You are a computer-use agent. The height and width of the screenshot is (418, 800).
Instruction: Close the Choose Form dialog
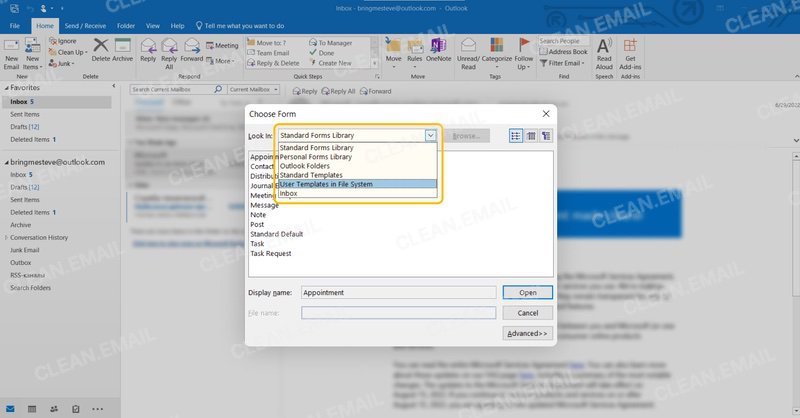click(x=546, y=114)
